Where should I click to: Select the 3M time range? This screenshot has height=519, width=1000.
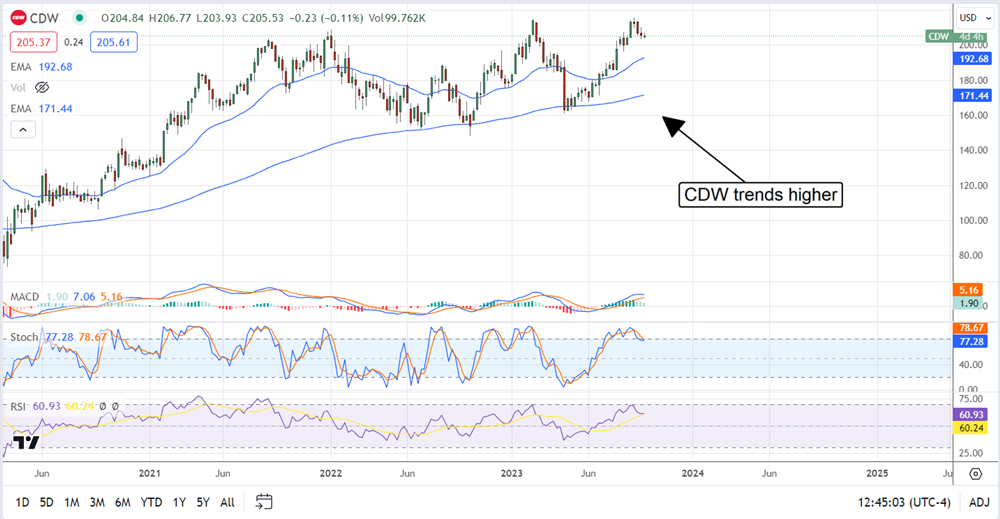tap(97, 502)
